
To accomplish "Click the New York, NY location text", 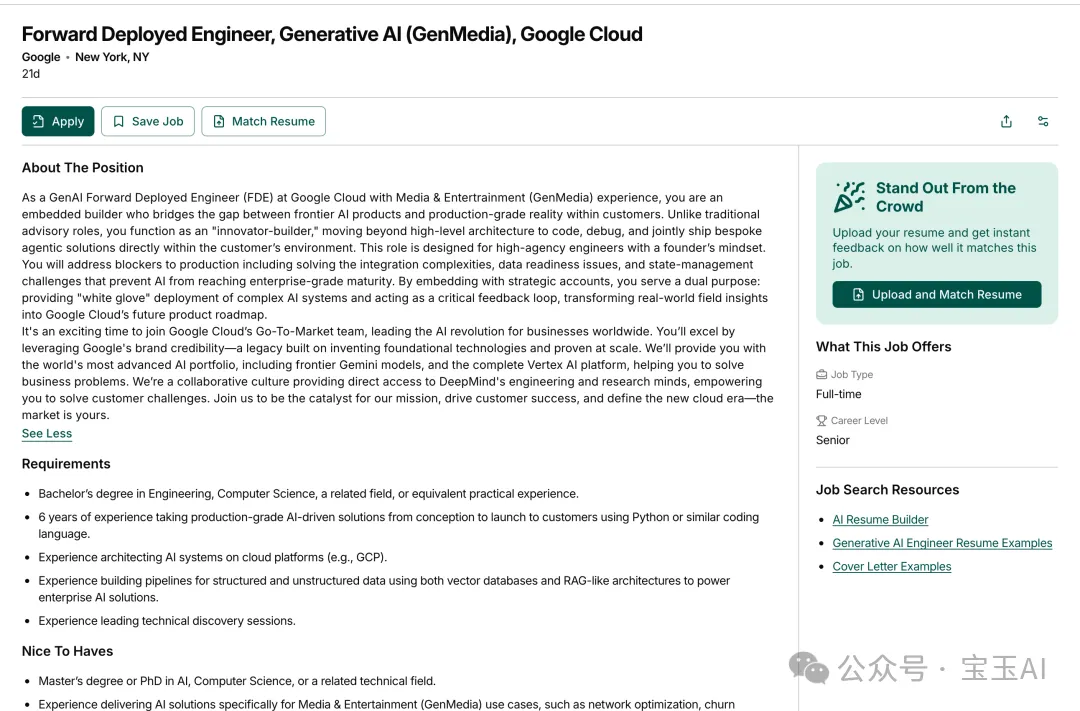I will (112, 57).
